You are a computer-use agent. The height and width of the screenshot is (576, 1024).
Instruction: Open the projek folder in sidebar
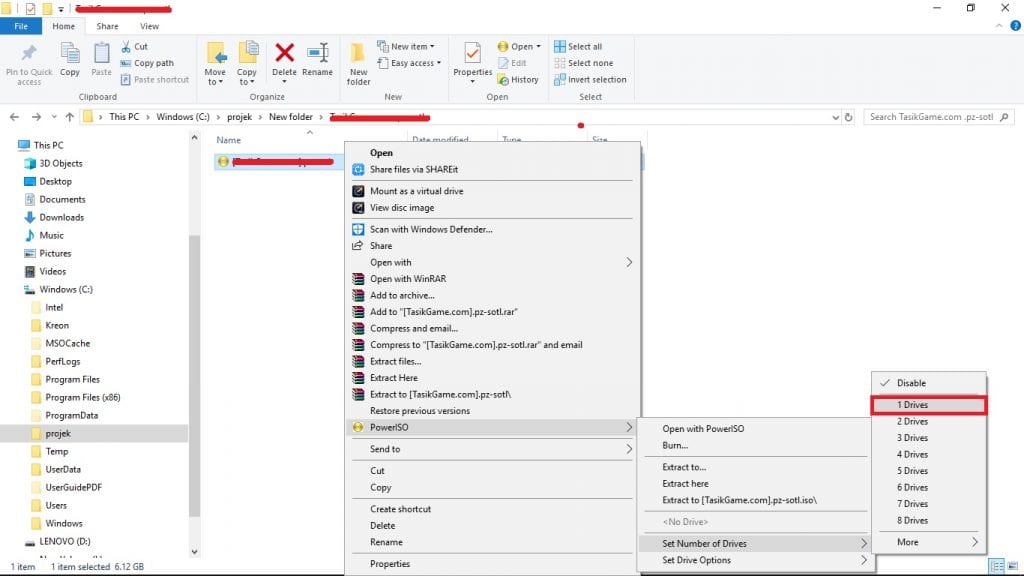[x=58, y=433]
